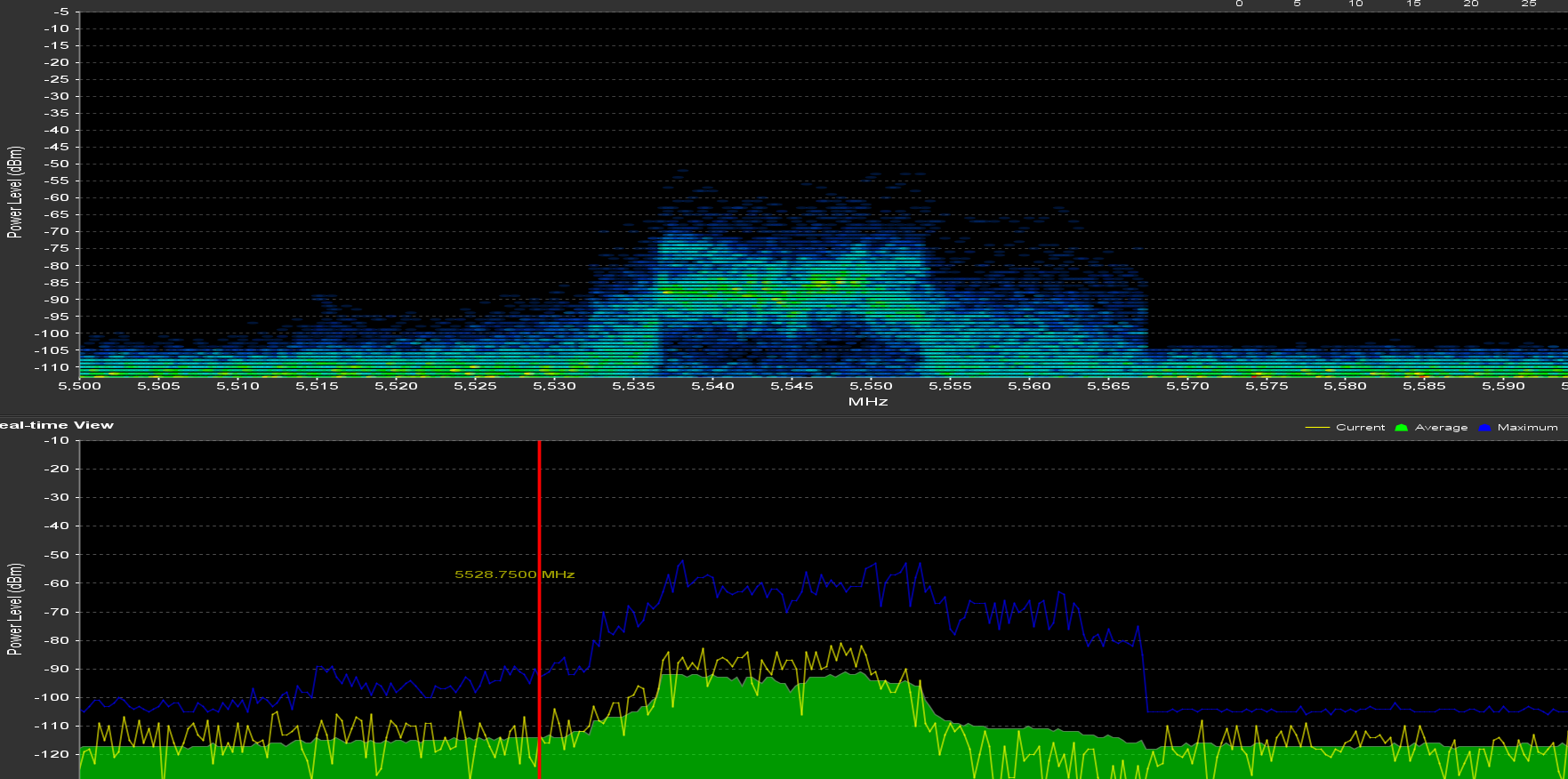Image resolution: width=1568 pixels, height=779 pixels.
Task: Click the 5,535 frequency tick label
Action: [634, 386]
